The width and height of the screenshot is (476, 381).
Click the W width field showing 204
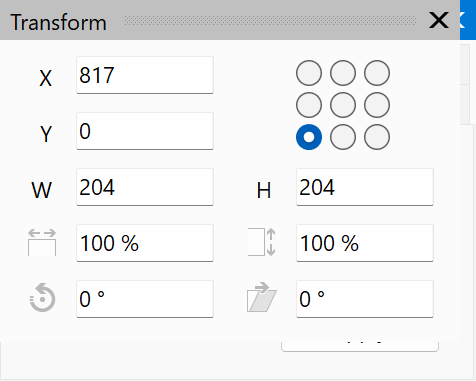(145, 187)
